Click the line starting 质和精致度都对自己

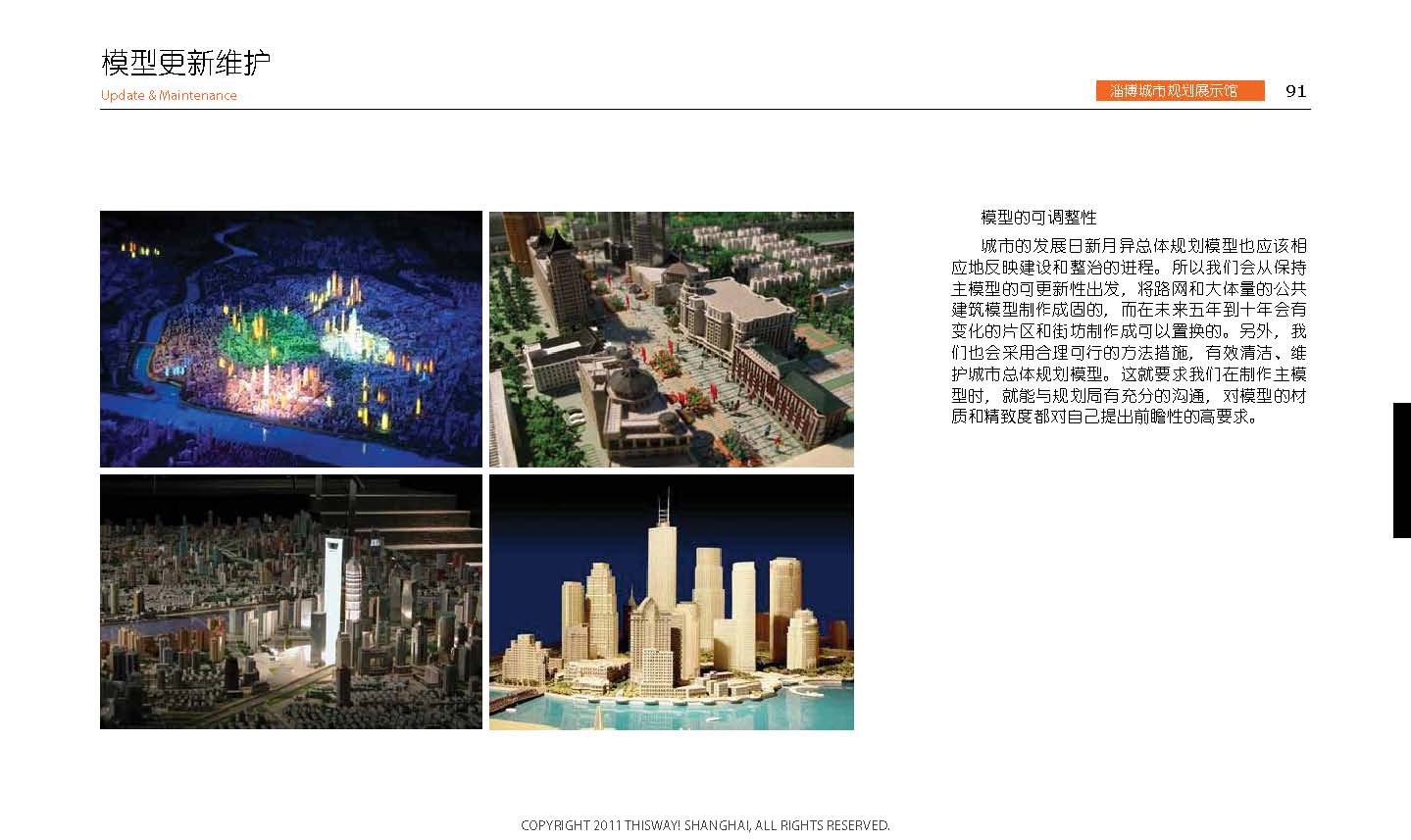1105,417
